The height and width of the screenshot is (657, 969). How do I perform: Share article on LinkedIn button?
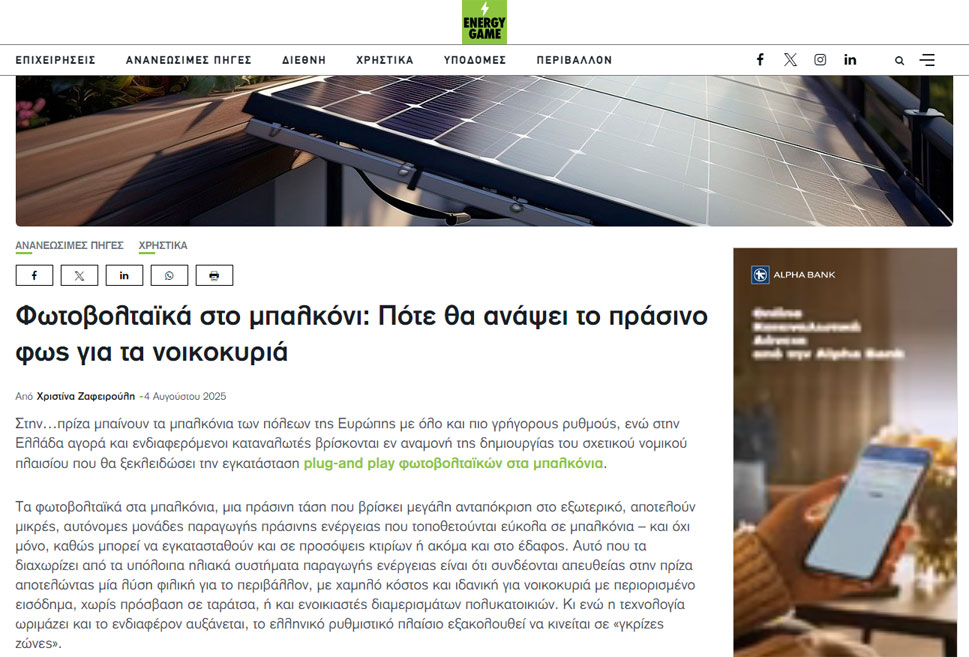(x=124, y=276)
